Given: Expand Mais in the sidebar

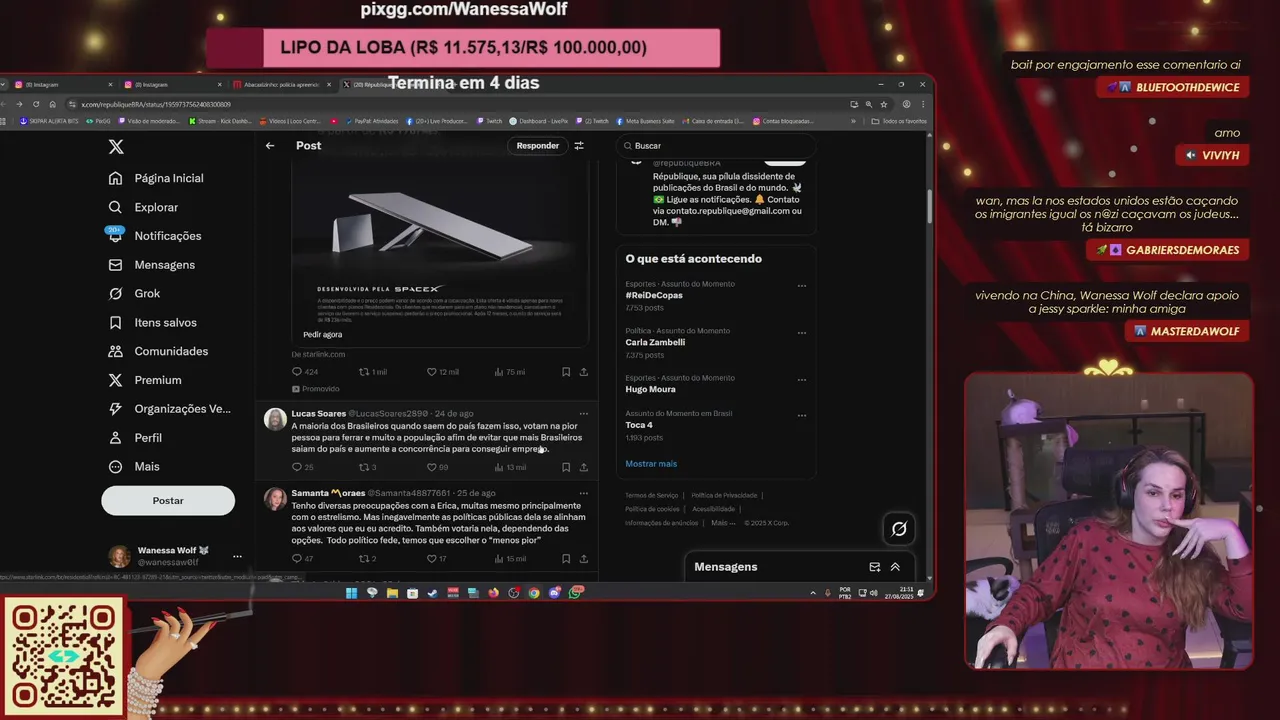Looking at the screenshot, I should pyautogui.click(x=134, y=467).
